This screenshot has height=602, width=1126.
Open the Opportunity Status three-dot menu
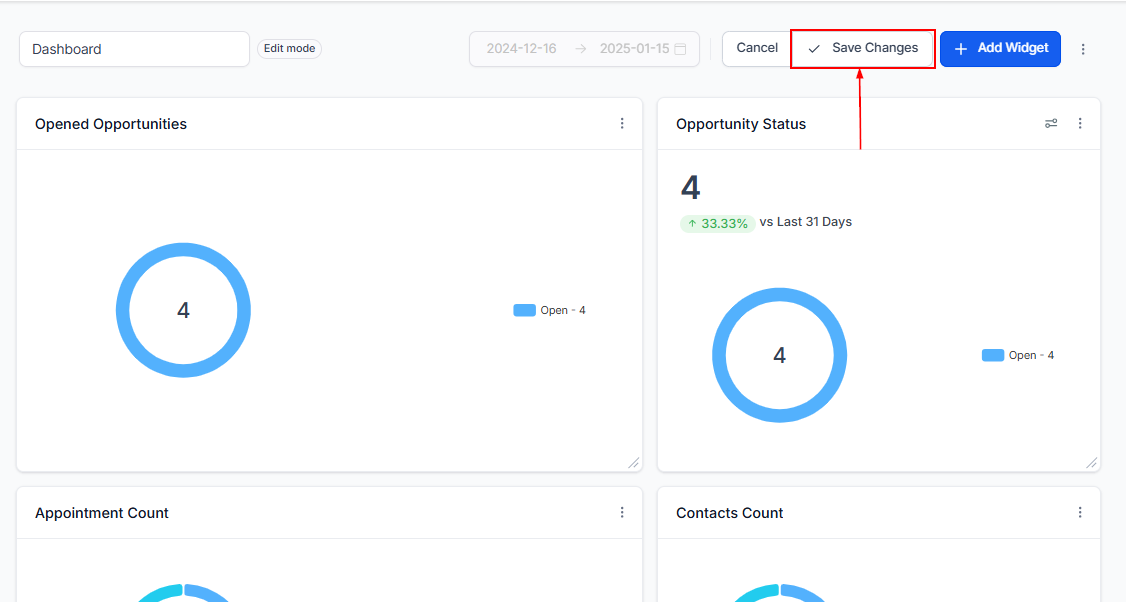(x=1080, y=123)
